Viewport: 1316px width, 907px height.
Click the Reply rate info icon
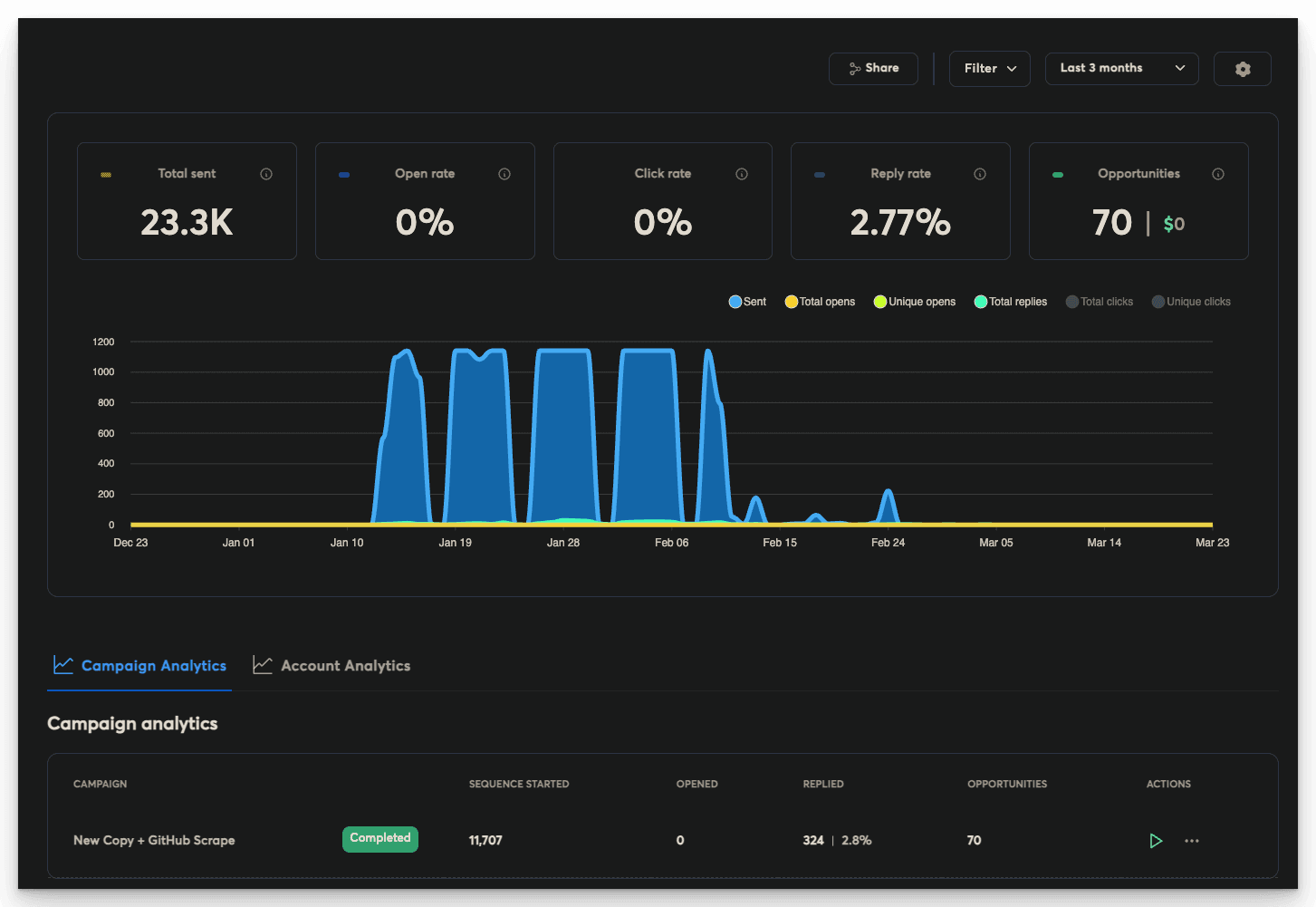(x=979, y=173)
